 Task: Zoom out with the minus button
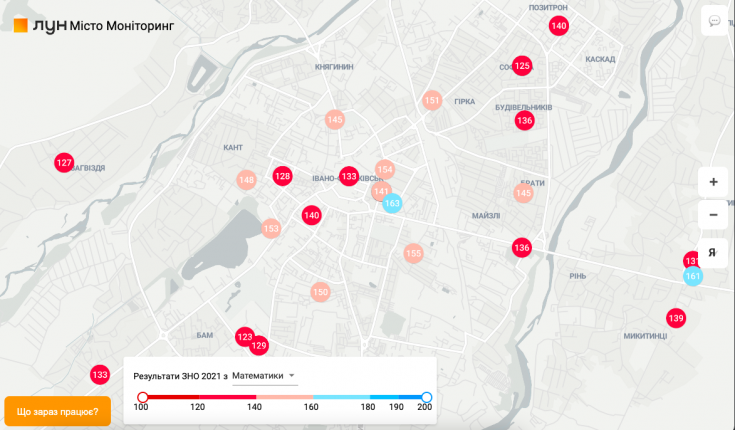(713, 214)
